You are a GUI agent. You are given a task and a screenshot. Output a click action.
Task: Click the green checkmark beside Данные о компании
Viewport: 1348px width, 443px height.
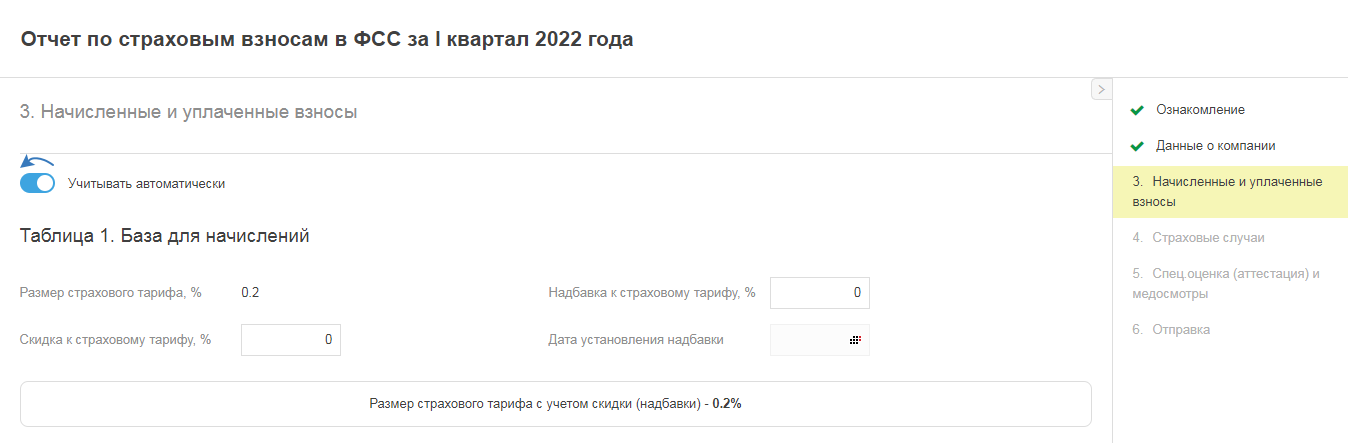(x=1136, y=146)
